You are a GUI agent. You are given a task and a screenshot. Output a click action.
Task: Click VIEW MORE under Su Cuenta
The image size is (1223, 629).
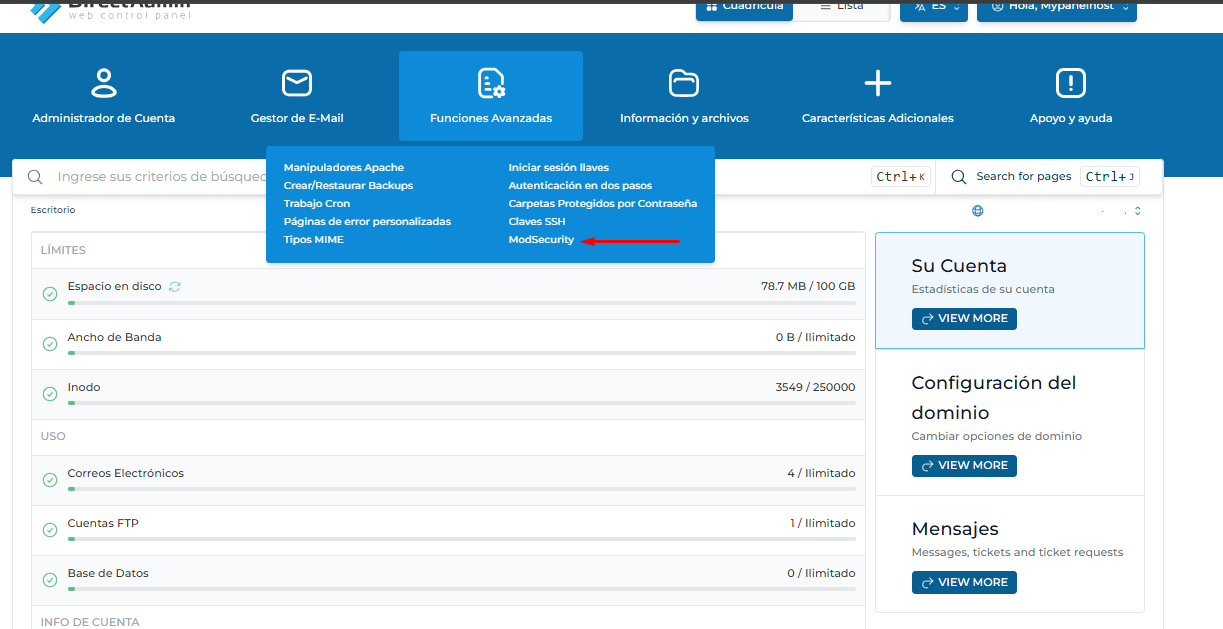click(x=964, y=319)
